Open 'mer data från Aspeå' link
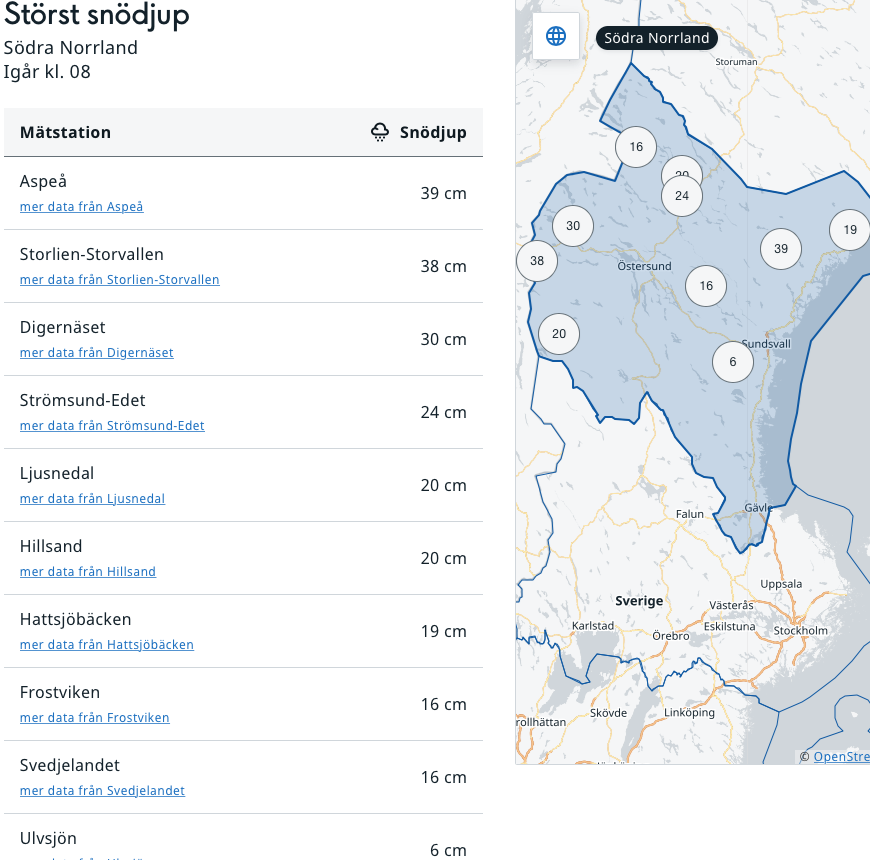The height and width of the screenshot is (860, 870). click(82, 207)
